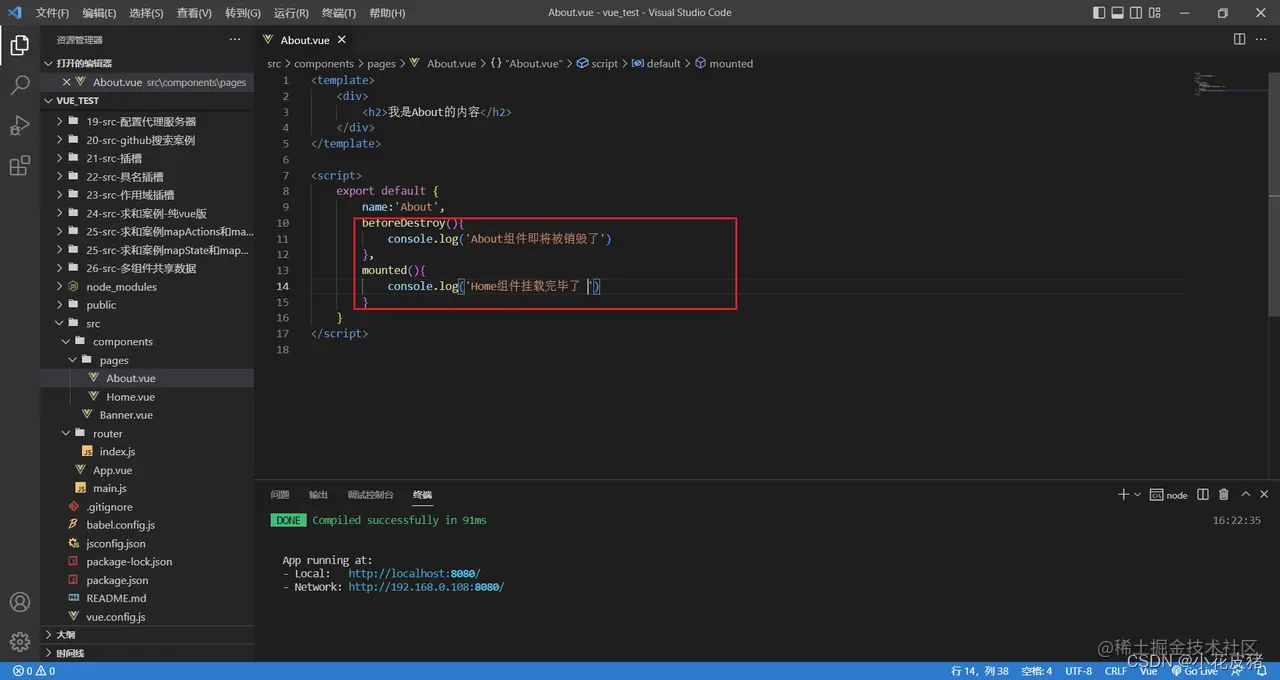
Task: Toggle the secondary sidebar layout icon
Action: (1138, 13)
